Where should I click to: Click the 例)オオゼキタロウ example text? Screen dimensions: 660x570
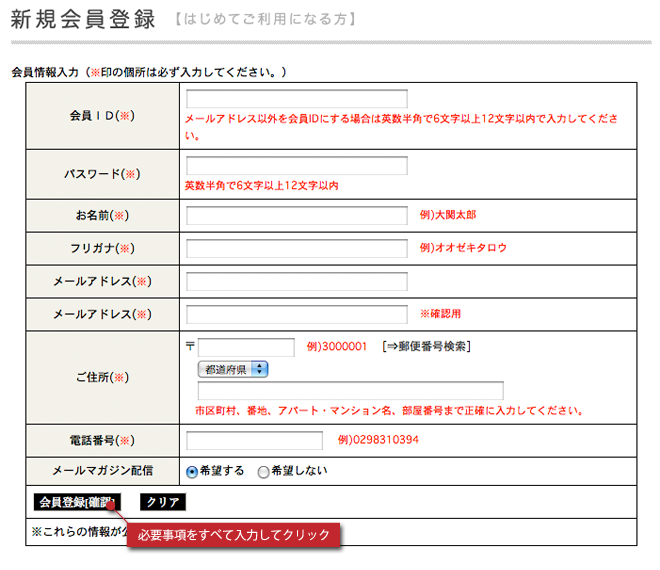point(463,248)
